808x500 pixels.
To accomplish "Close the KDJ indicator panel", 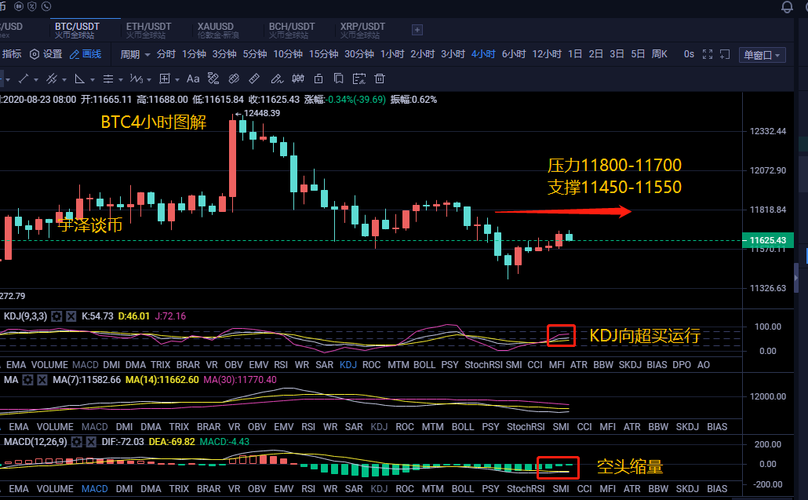I will tap(71, 317).
